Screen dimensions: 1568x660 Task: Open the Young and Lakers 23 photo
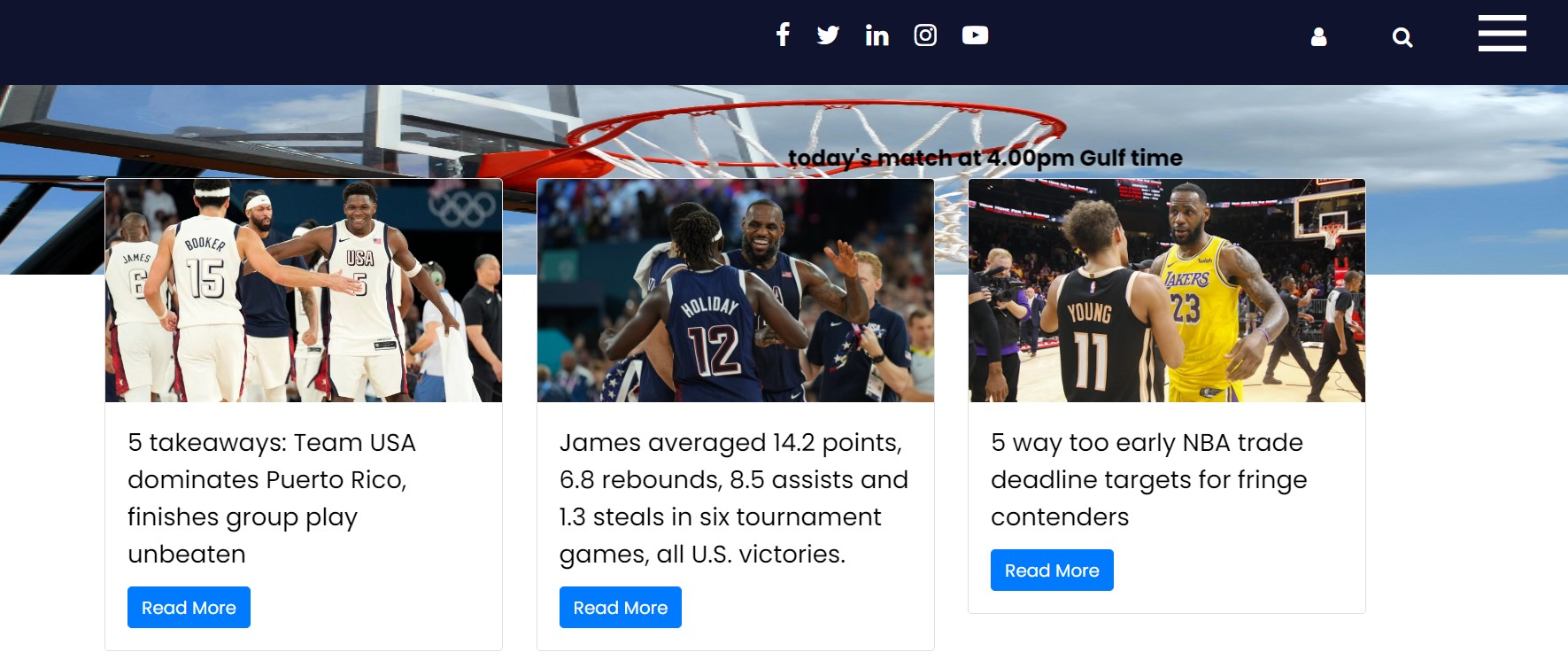pyautogui.click(x=1167, y=291)
